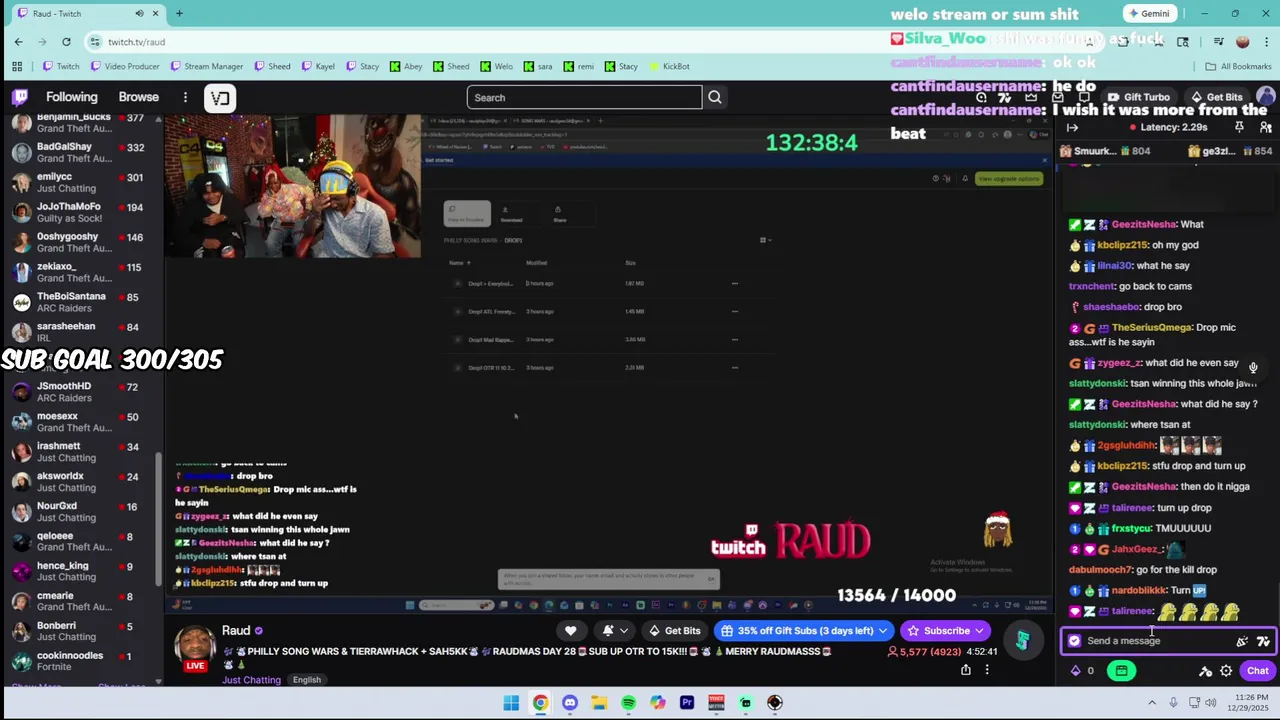Open the notification bell dropdown
Screen dimensions: 1280x720
point(614,631)
